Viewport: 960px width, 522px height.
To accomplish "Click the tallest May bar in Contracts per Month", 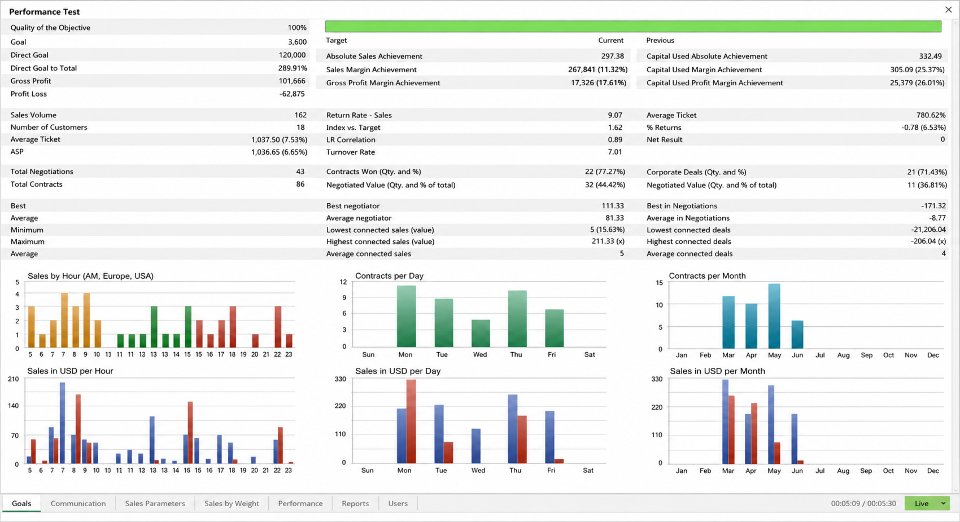I will click(774, 316).
